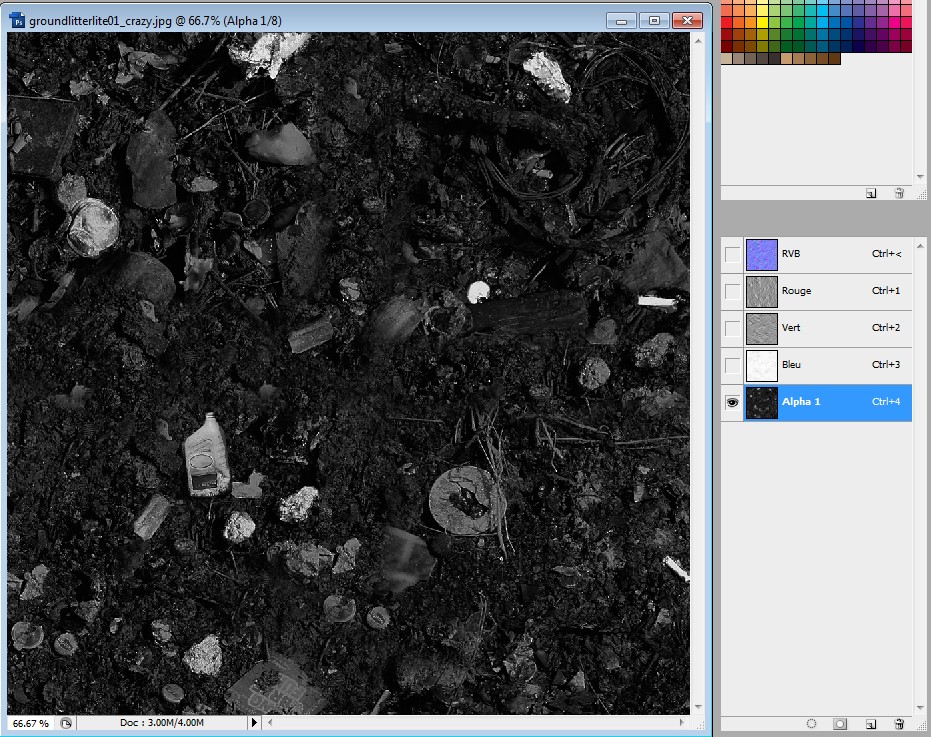Viewport: 931px width, 737px height.
Task: Click the Ctrl+3 shortcut text on Bleu row
Action: pos(886,364)
